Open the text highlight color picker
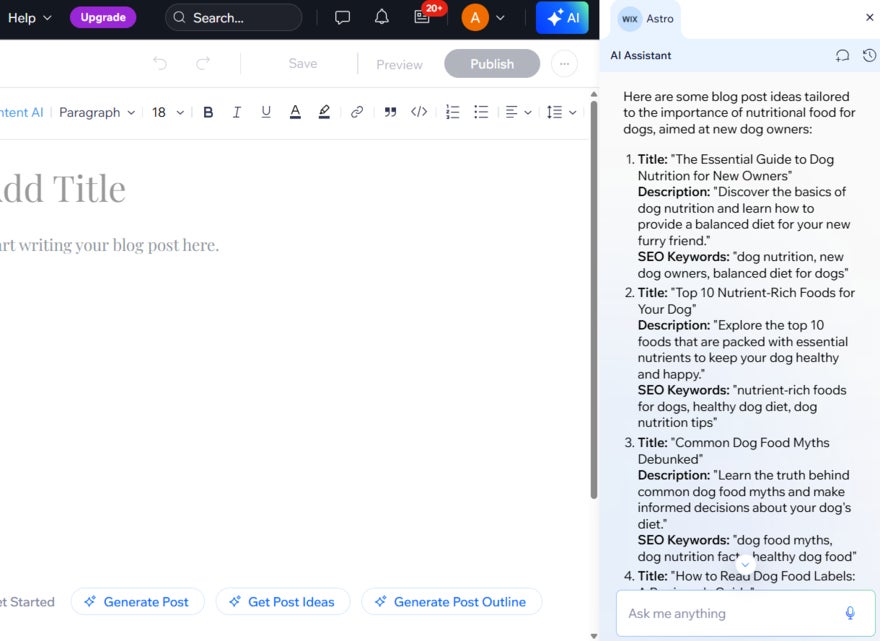 tap(324, 112)
